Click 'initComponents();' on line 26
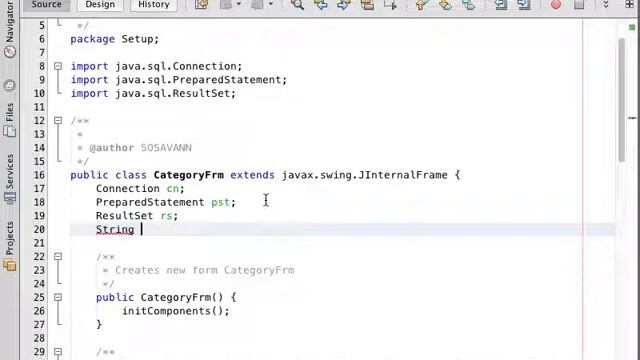This screenshot has height=360, width=640. point(176,311)
